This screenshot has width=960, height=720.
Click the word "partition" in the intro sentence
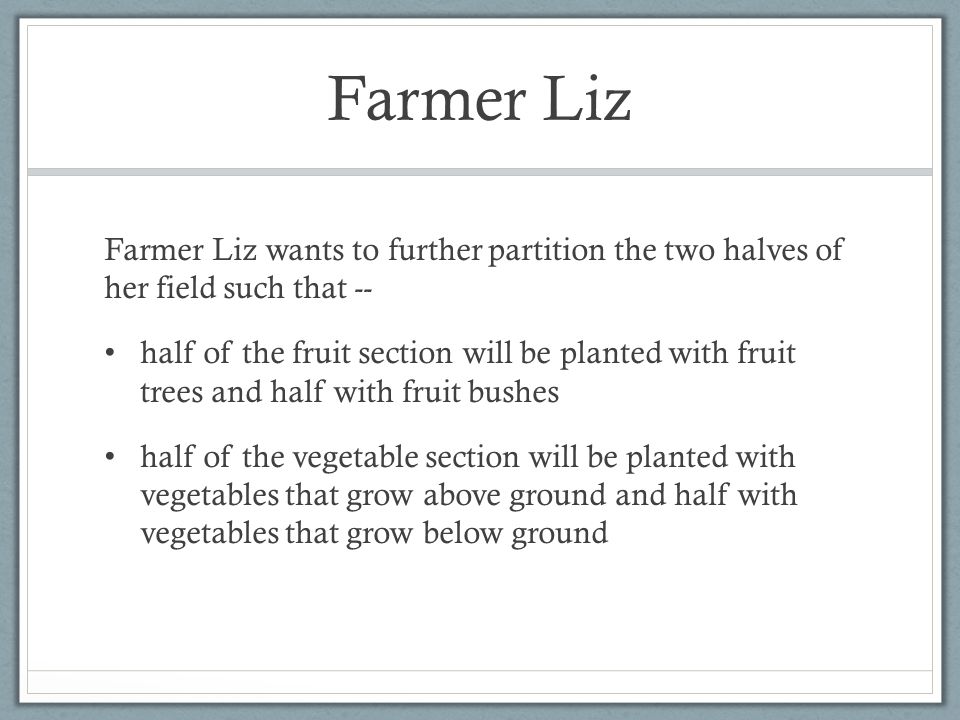547,251
